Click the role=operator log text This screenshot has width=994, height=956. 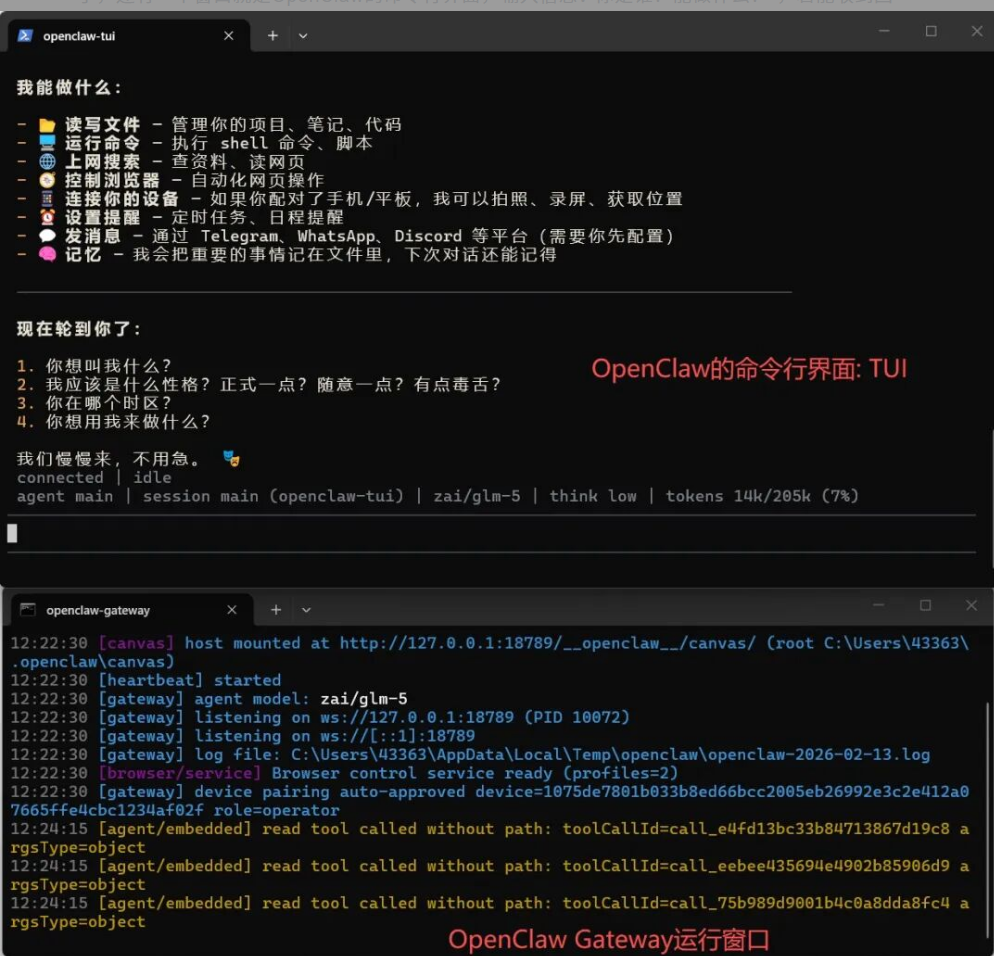(276, 810)
